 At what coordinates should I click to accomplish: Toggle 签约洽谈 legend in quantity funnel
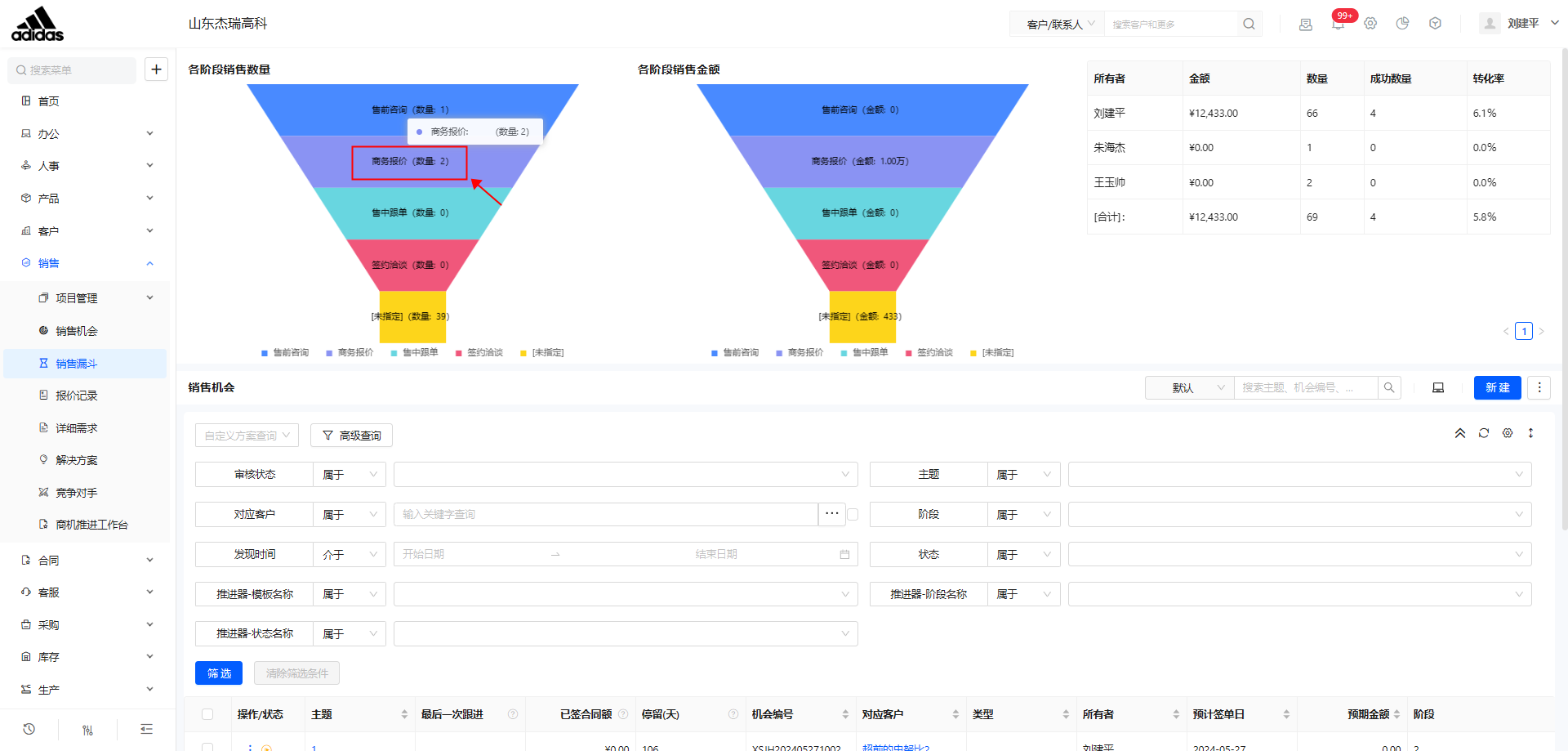(479, 353)
